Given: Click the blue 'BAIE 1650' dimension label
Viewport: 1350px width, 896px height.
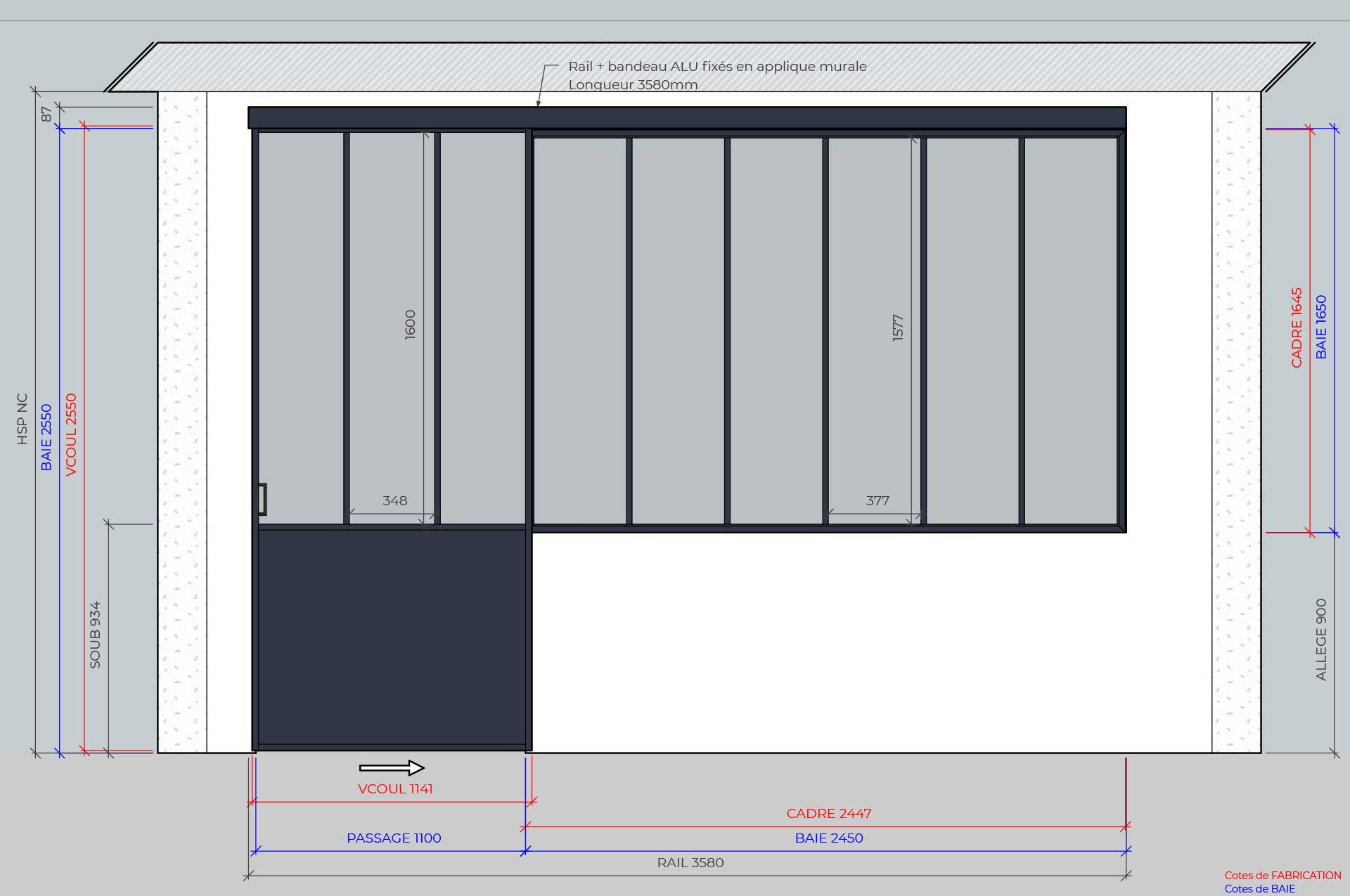Looking at the screenshot, I should pos(1321,327).
